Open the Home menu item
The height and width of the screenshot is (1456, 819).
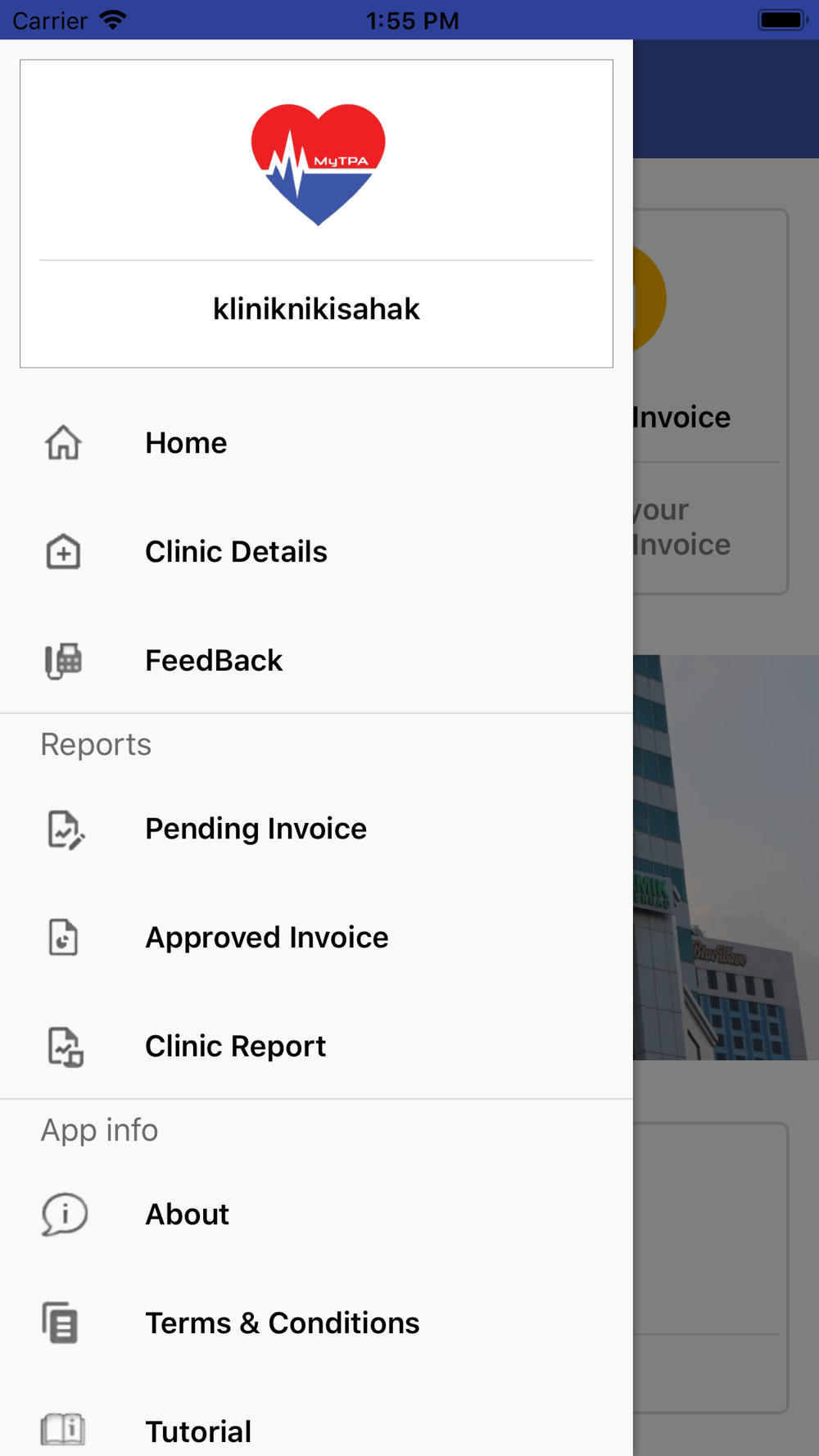click(x=316, y=443)
